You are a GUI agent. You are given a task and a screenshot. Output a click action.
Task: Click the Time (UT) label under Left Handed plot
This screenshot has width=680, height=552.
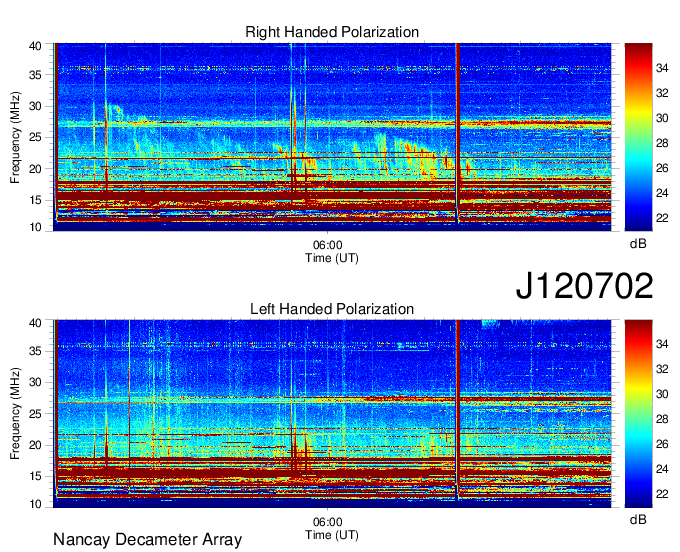click(332, 535)
